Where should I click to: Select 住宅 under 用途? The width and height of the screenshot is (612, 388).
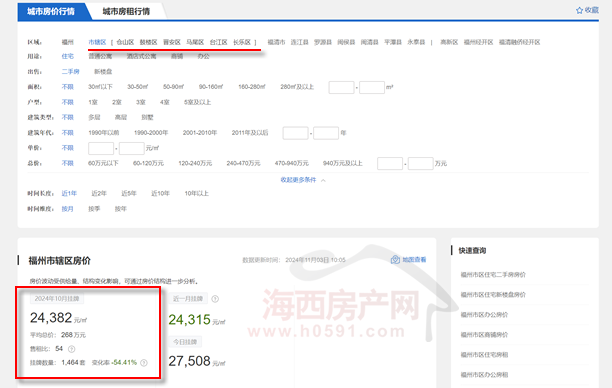point(68,56)
